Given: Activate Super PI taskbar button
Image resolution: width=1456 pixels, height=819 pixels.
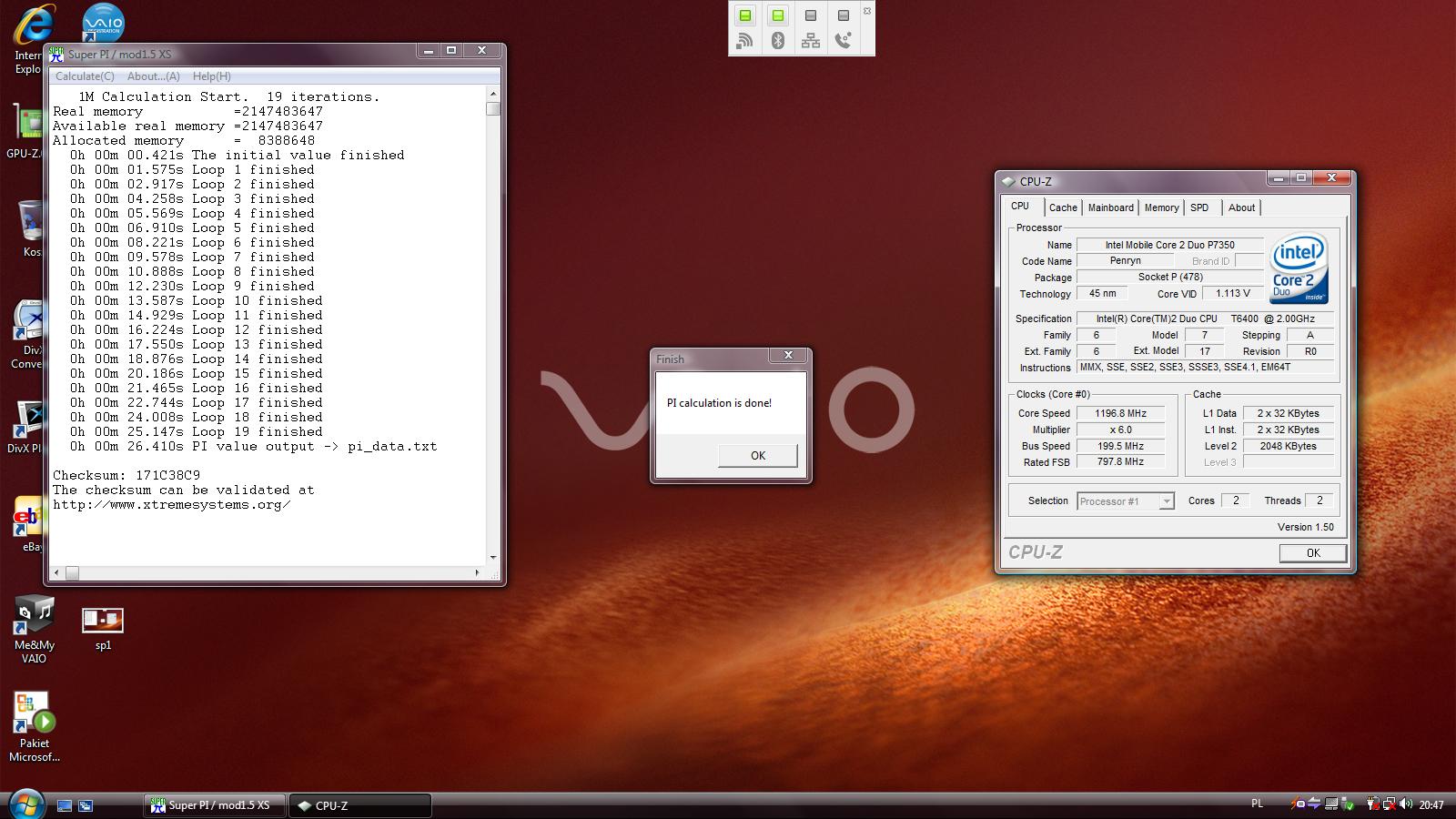Looking at the screenshot, I should (x=215, y=805).
